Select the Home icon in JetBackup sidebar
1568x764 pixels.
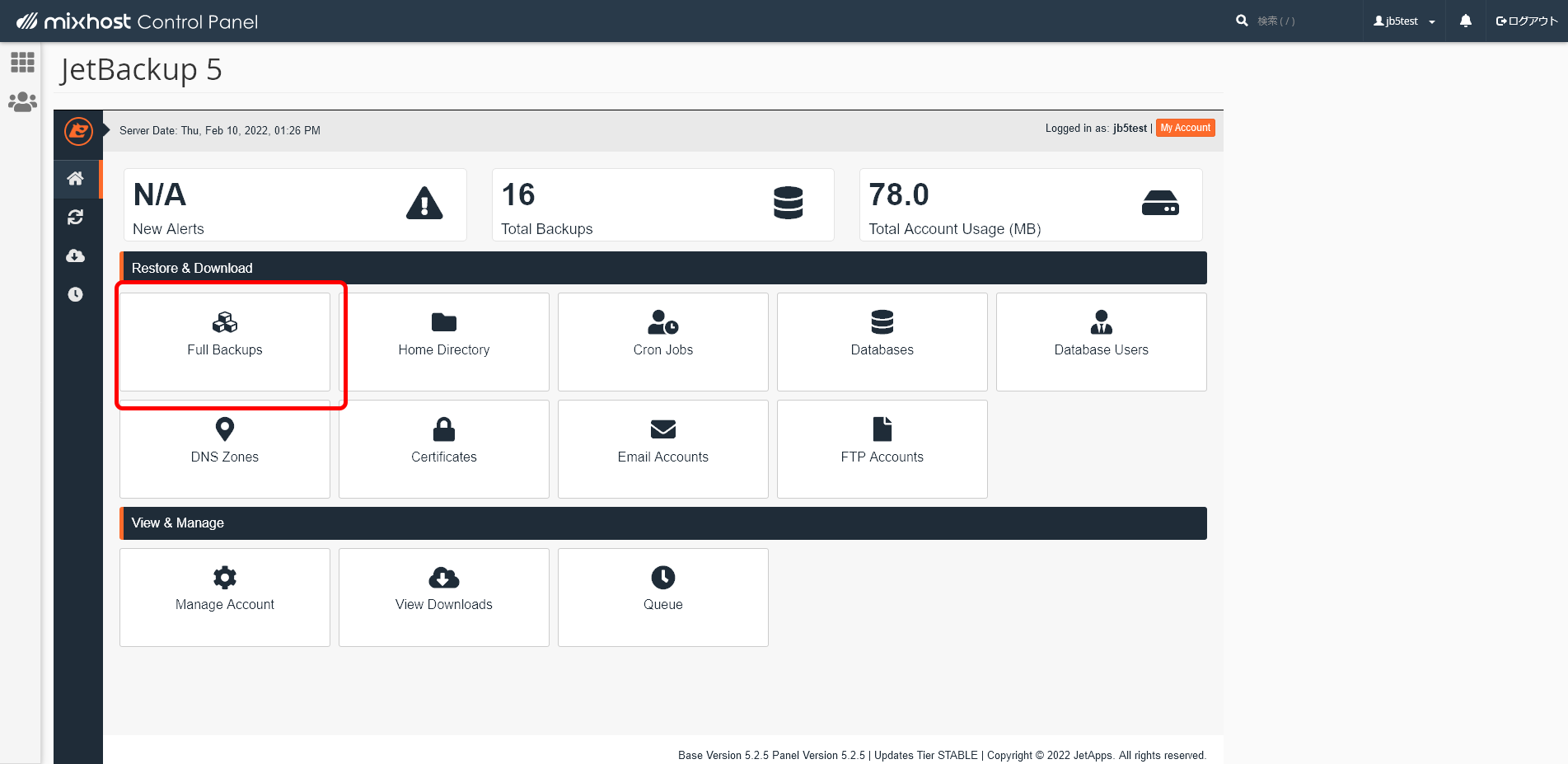76,179
